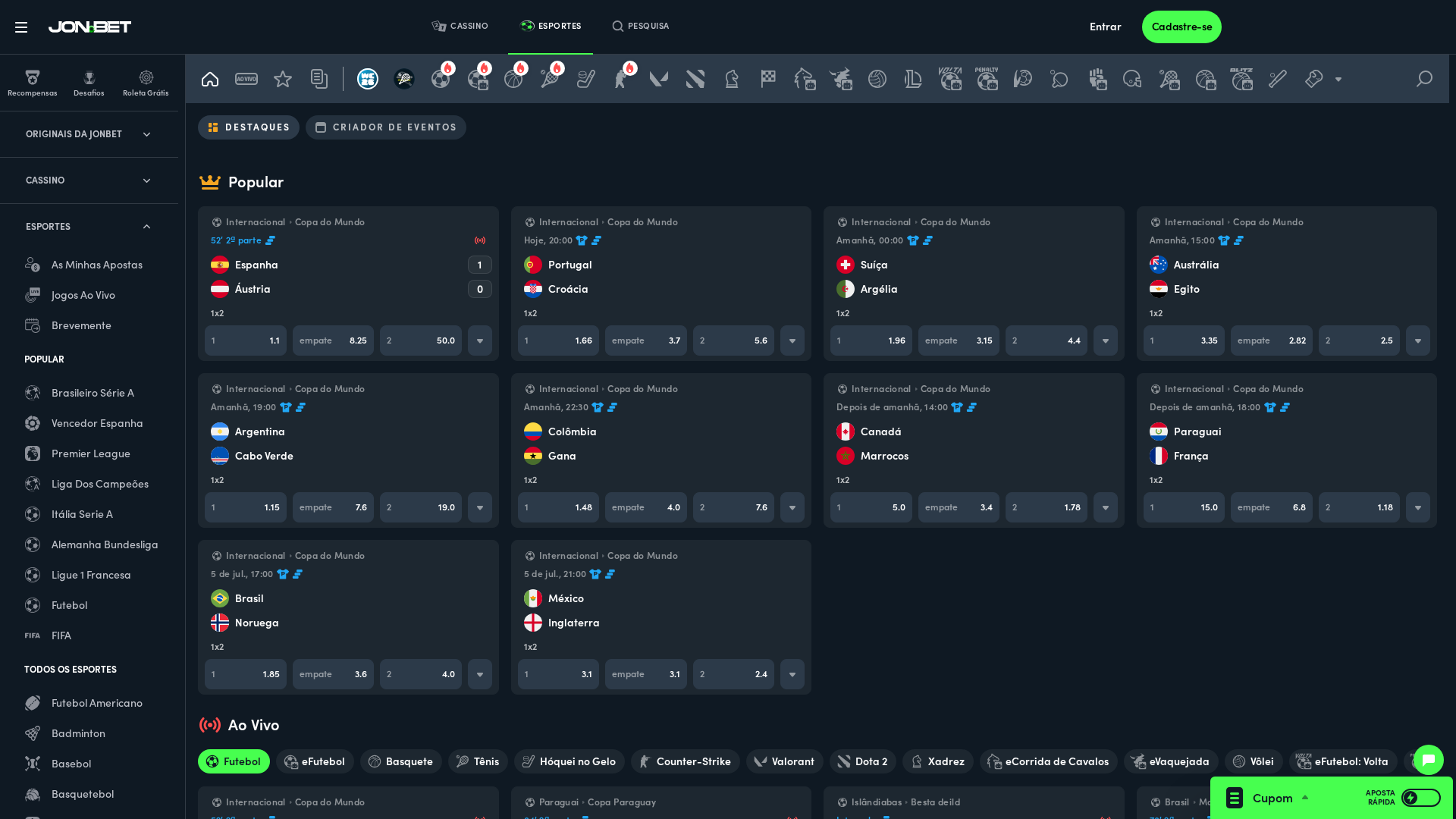Bet on Marrocos win at 1.78
This screenshot has height=819, width=1456.
click(1046, 507)
